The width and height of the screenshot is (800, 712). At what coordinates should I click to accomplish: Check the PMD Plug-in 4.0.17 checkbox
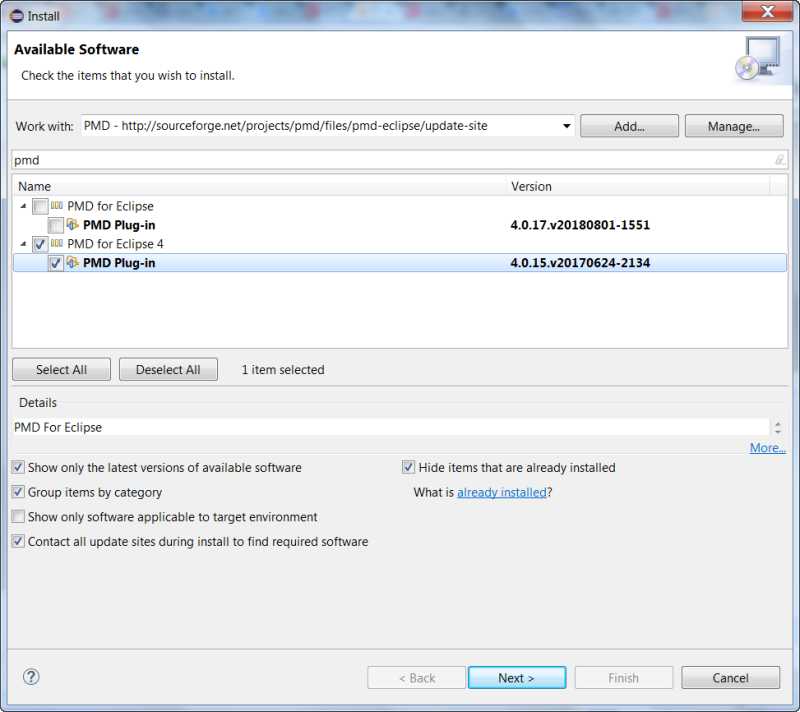coord(55,225)
